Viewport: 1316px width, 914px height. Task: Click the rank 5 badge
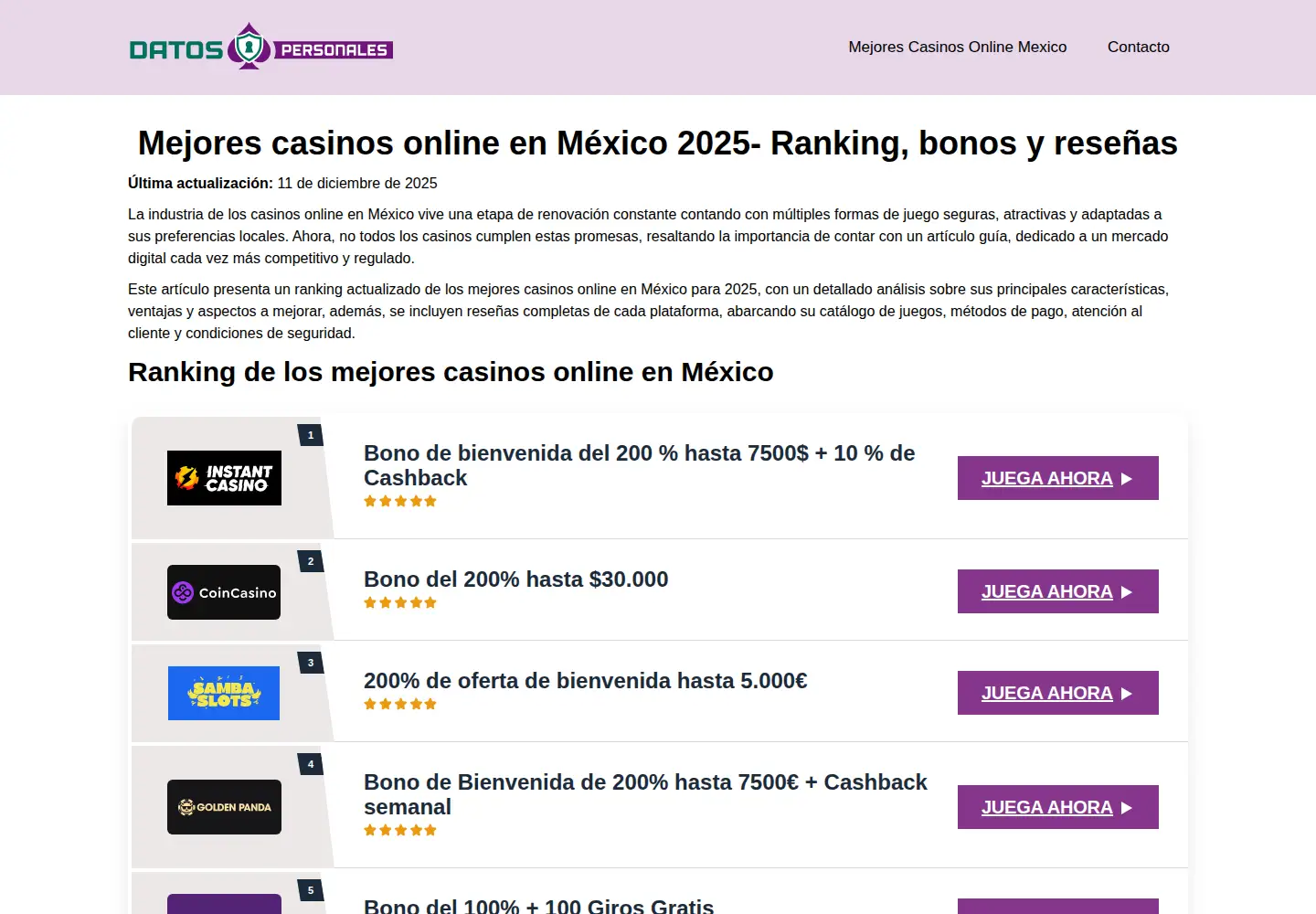pyautogui.click(x=311, y=890)
